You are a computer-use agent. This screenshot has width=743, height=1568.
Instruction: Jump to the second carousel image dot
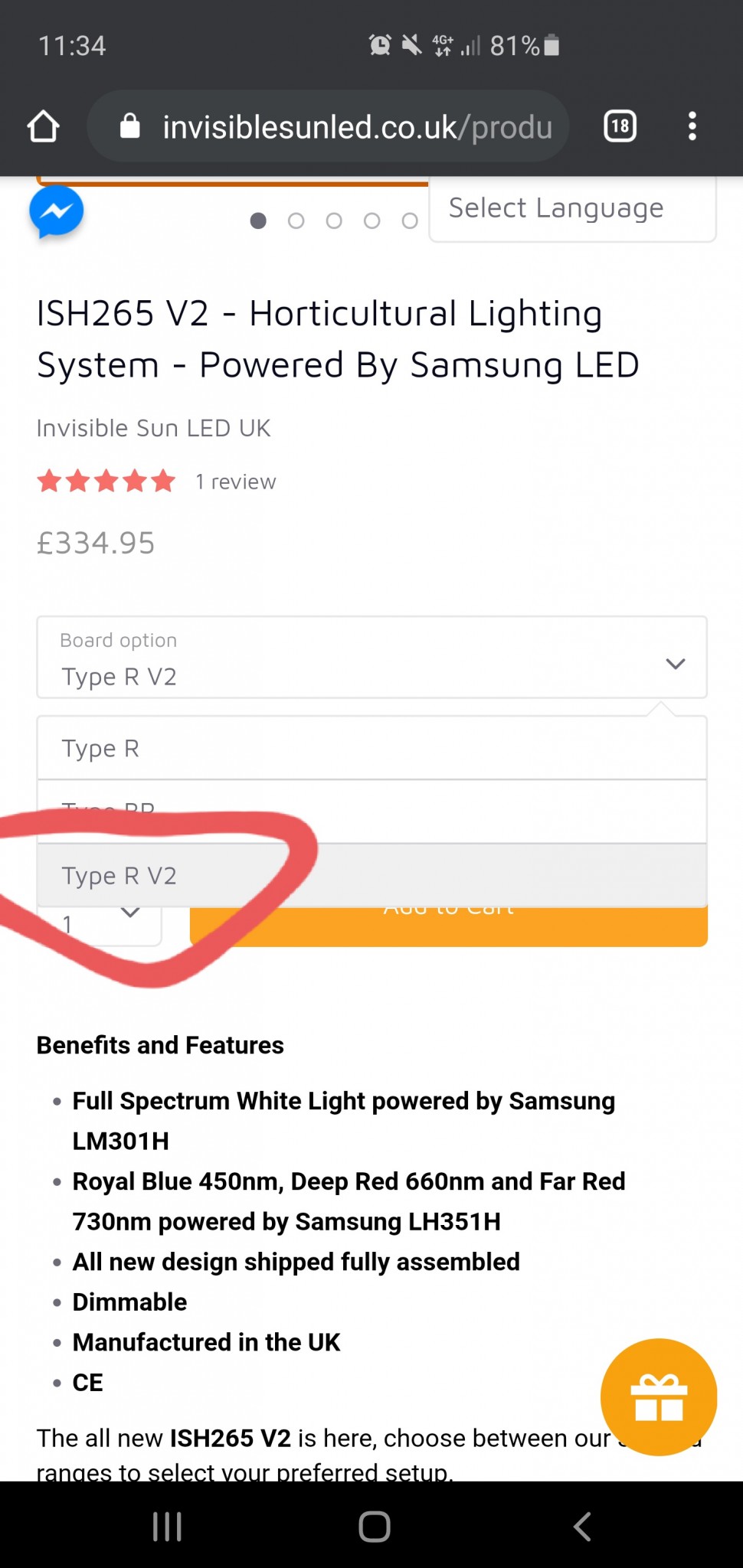click(x=296, y=221)
